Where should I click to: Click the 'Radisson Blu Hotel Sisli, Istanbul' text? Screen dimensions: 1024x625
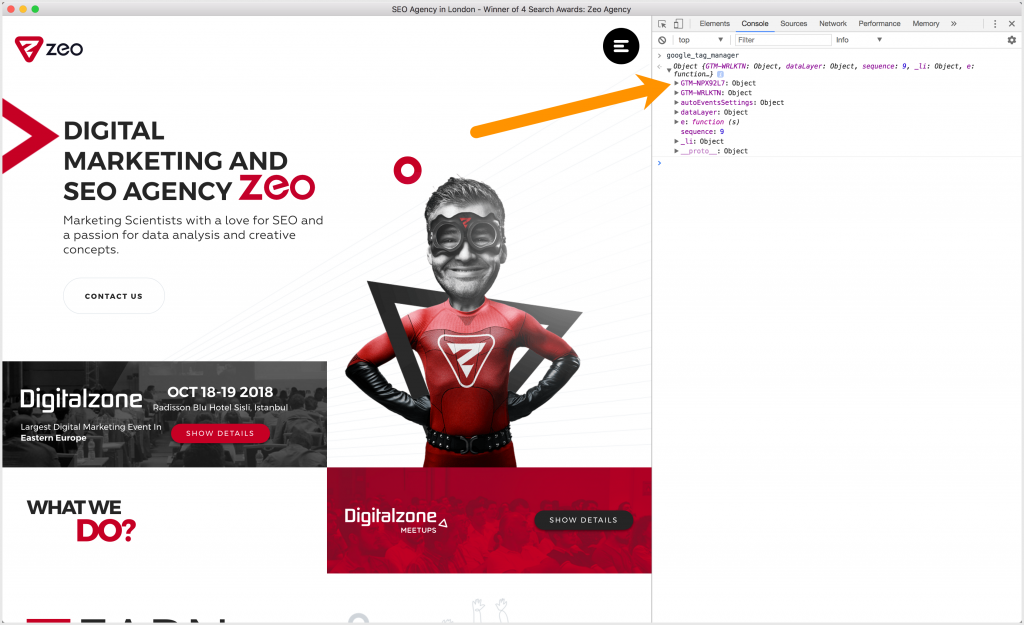220,408
